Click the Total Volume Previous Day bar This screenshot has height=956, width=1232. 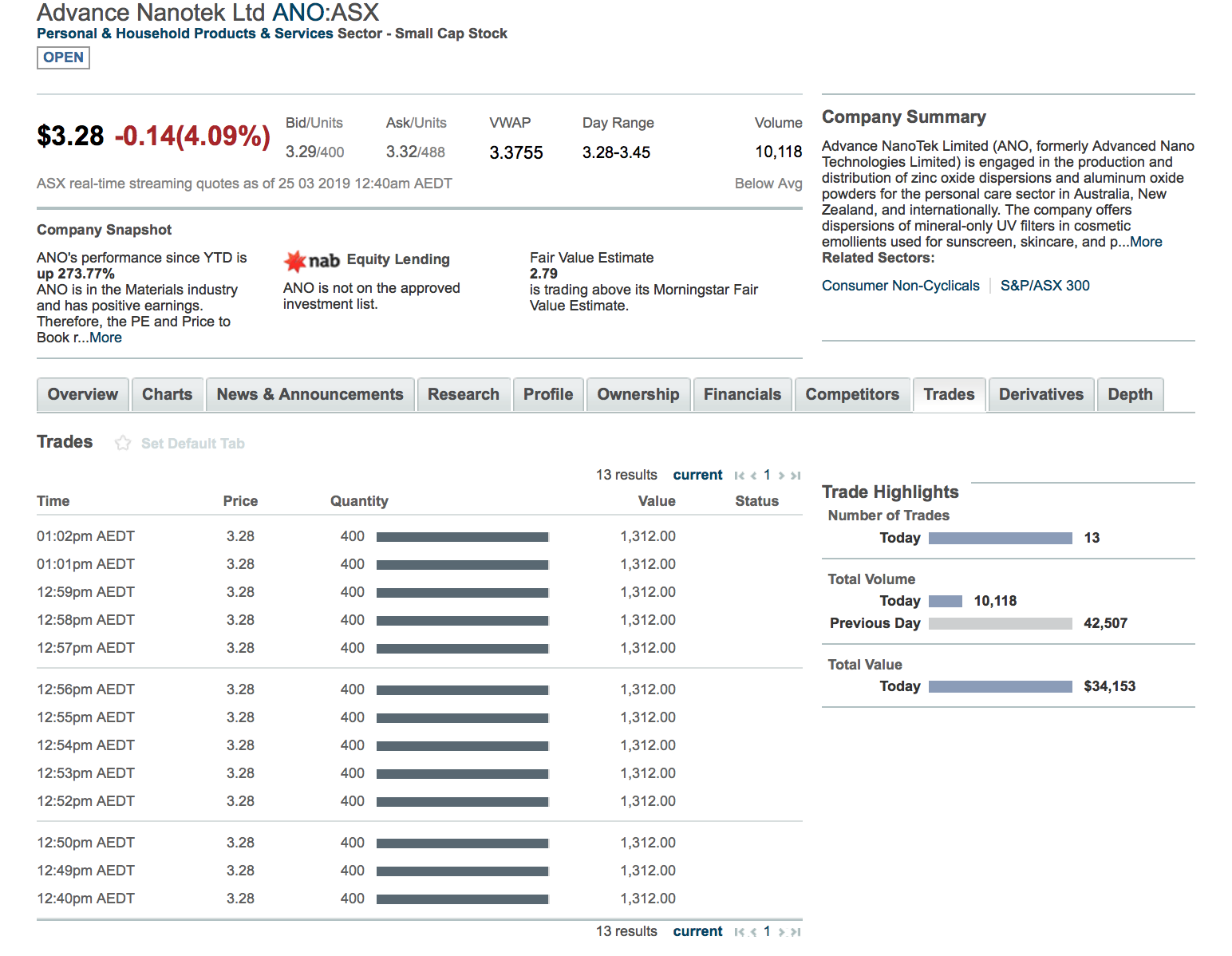click(x=1001, y=624)
